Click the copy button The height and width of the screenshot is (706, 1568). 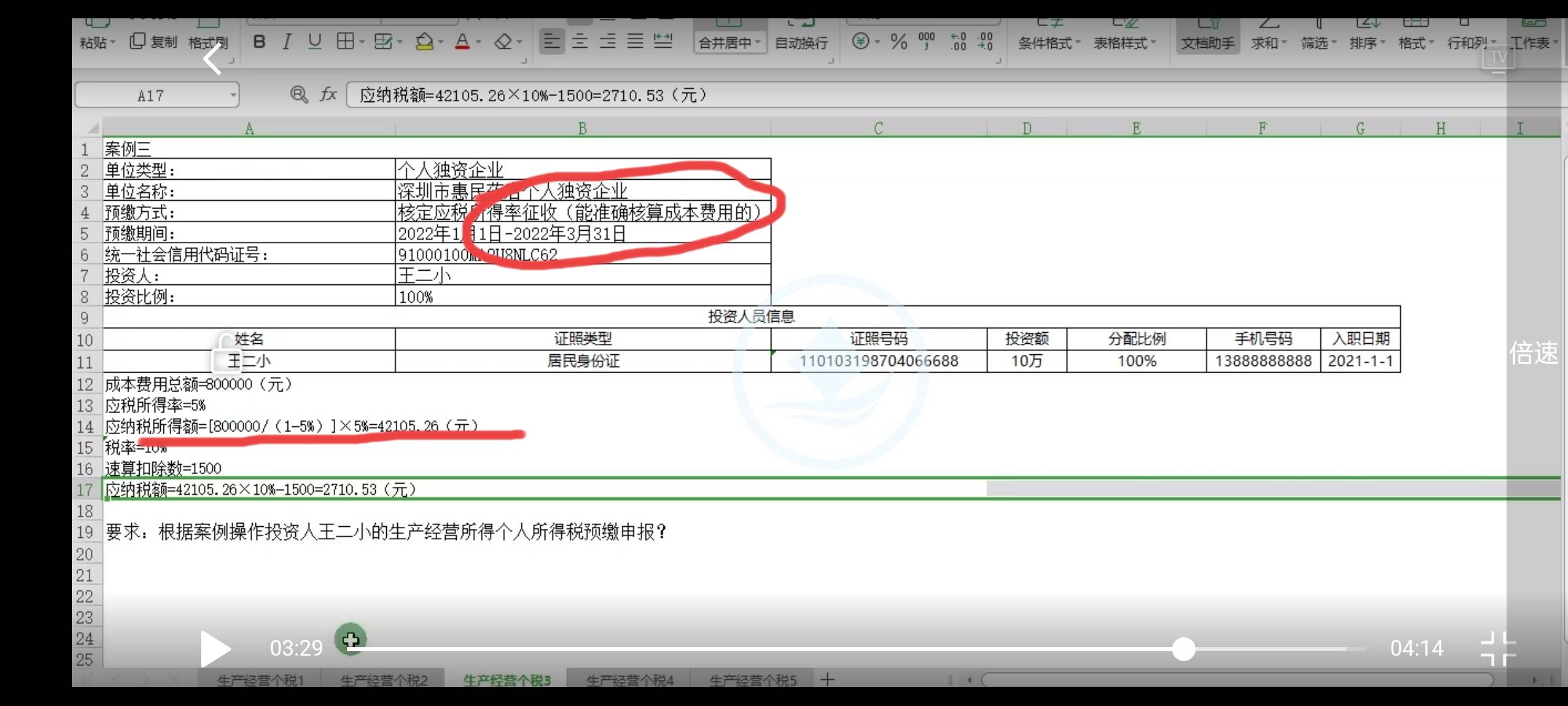point(154,42)
